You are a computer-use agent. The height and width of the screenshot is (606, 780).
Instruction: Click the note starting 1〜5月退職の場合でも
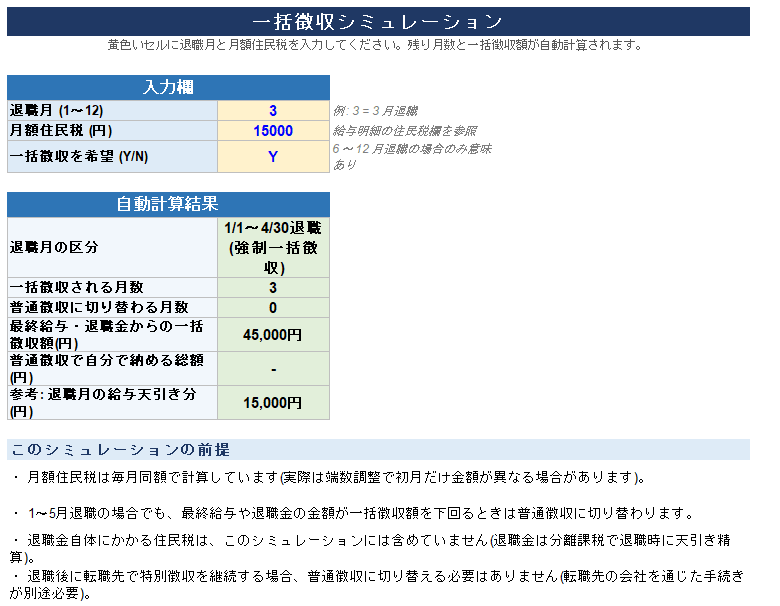[353, 513]
